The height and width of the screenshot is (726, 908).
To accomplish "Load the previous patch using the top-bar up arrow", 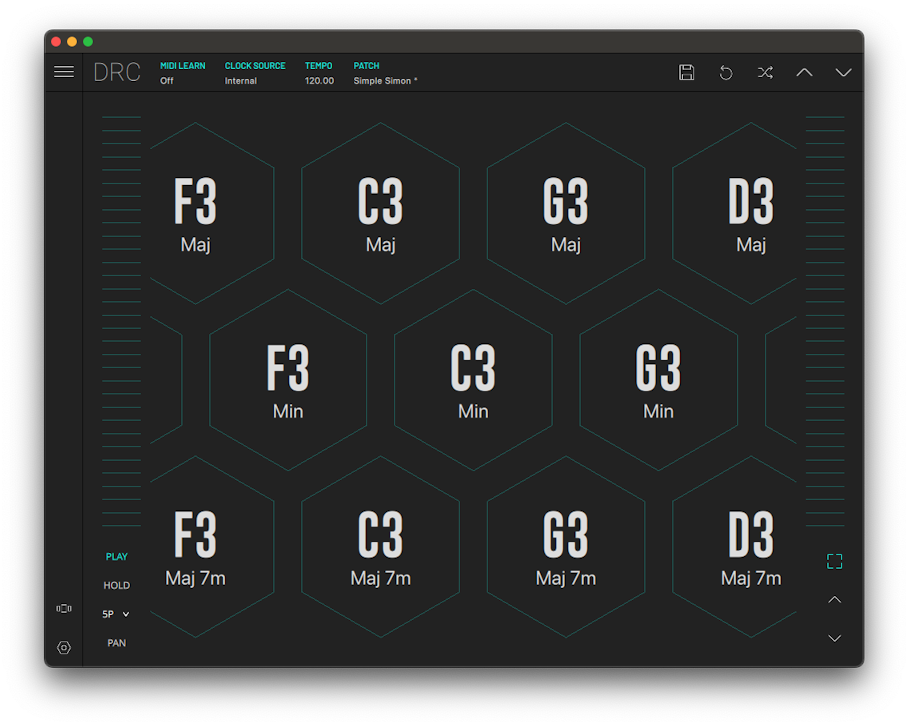I will click(804, 72).
